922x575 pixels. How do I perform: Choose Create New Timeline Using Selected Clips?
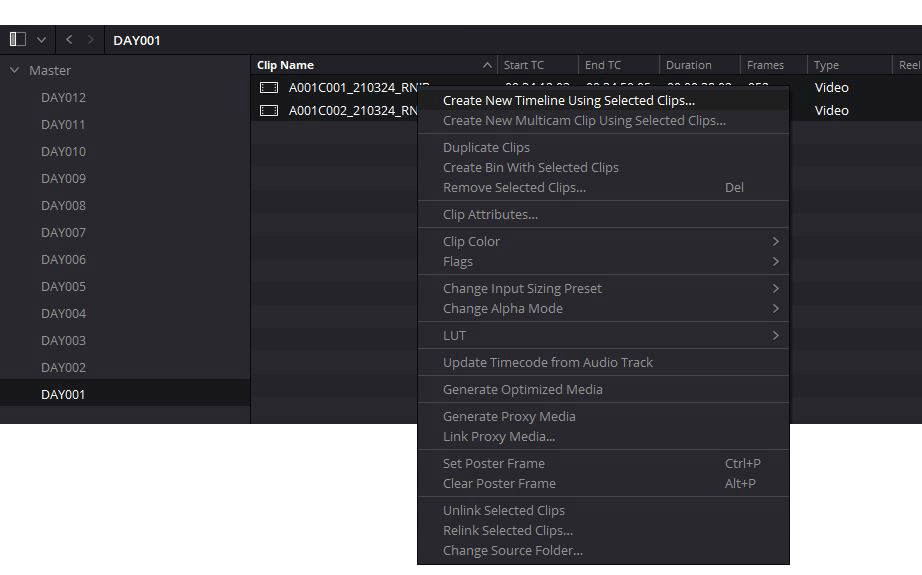tap(568, 100)
